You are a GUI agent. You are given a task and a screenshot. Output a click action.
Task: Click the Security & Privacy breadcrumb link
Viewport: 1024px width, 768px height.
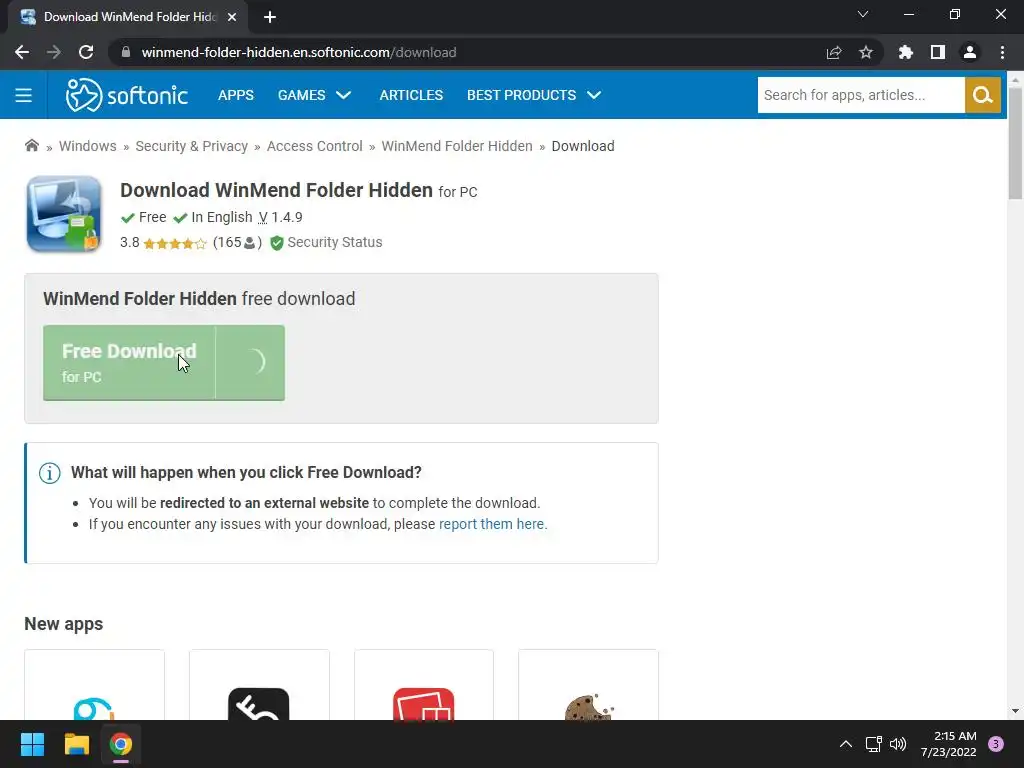coord(191,146)
